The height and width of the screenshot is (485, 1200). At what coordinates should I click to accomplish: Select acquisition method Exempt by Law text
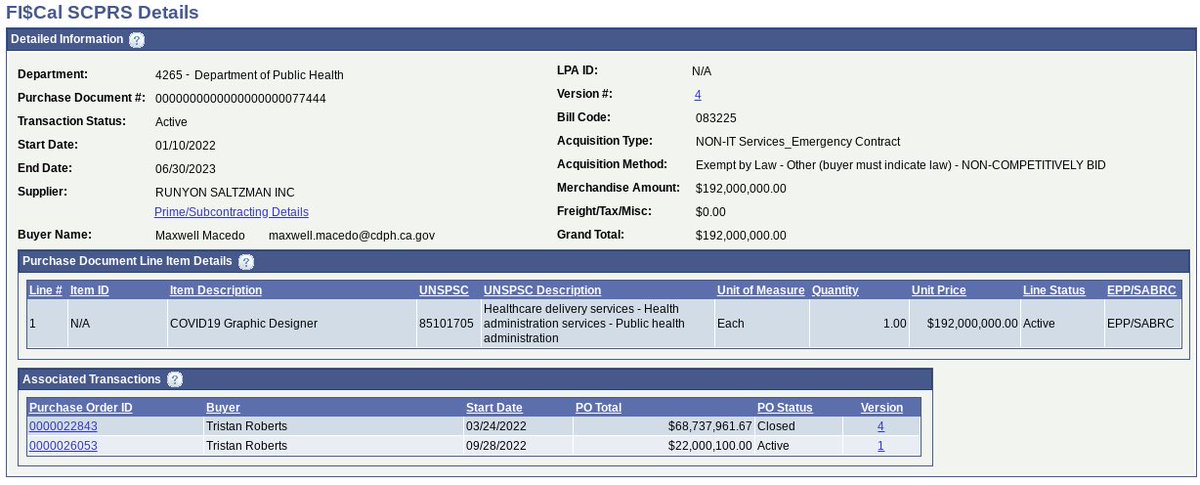pos(900,165)
